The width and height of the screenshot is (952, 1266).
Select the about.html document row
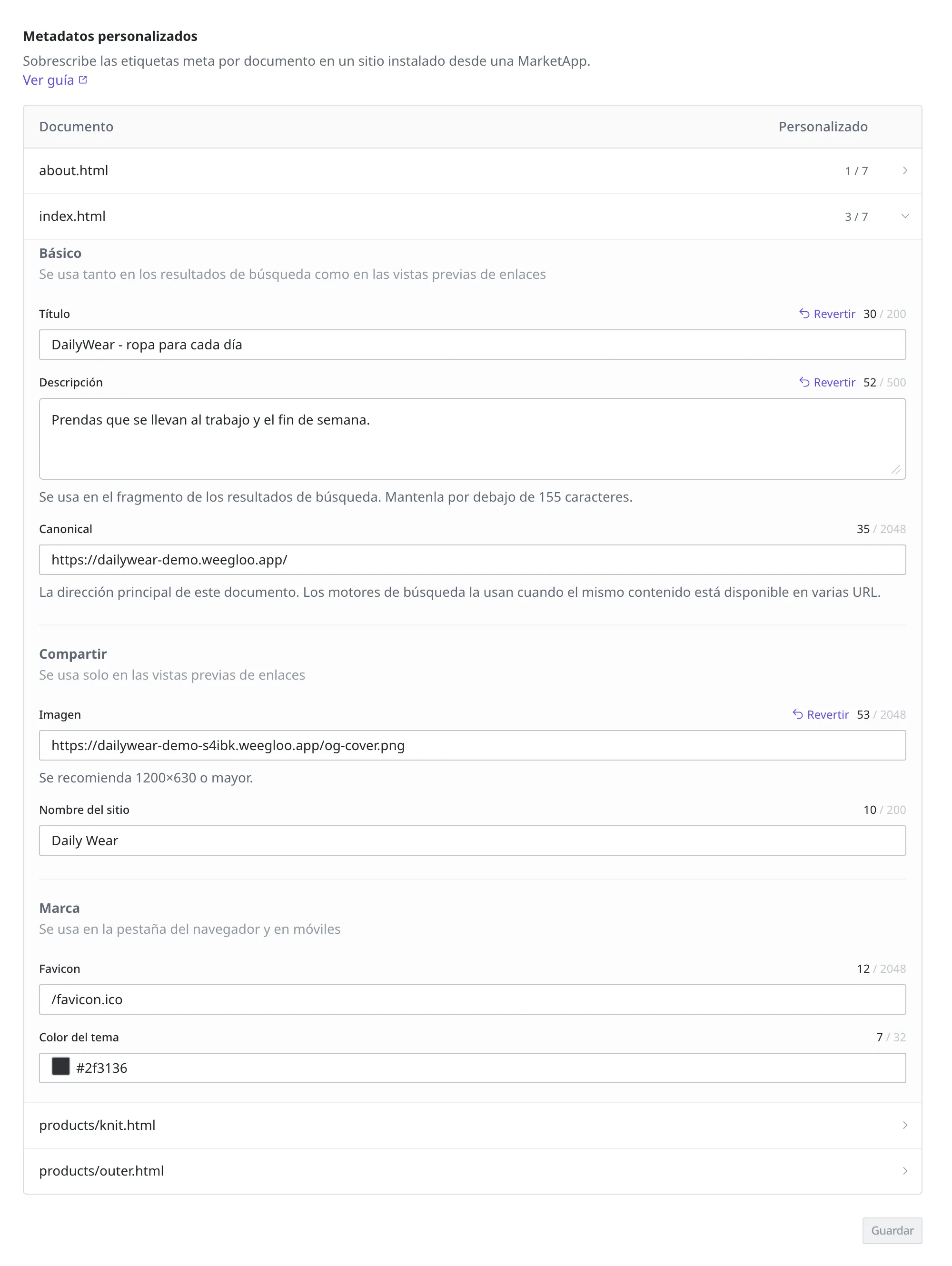472,171
